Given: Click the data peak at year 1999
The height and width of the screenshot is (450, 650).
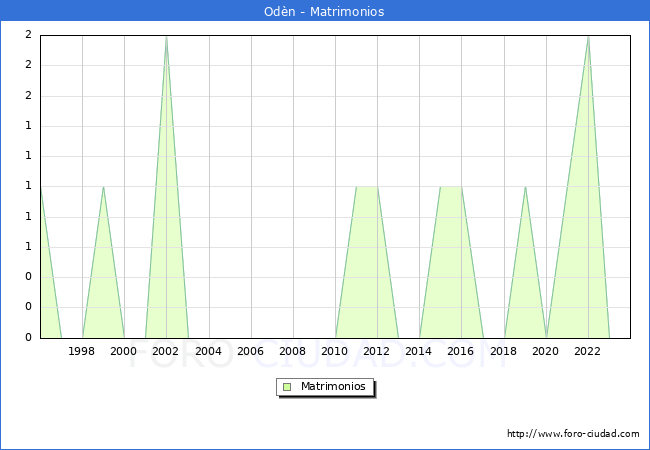Looking at the screenshot, I should tap(103, 187).
